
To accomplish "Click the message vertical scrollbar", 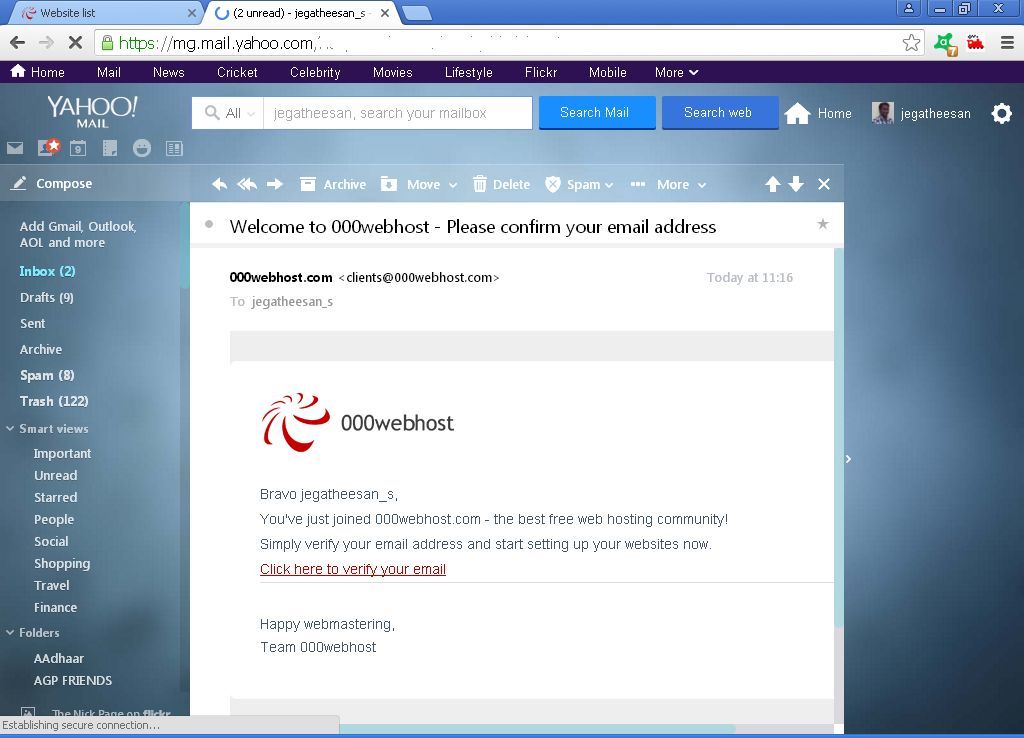I will click(x=839, y=438).
